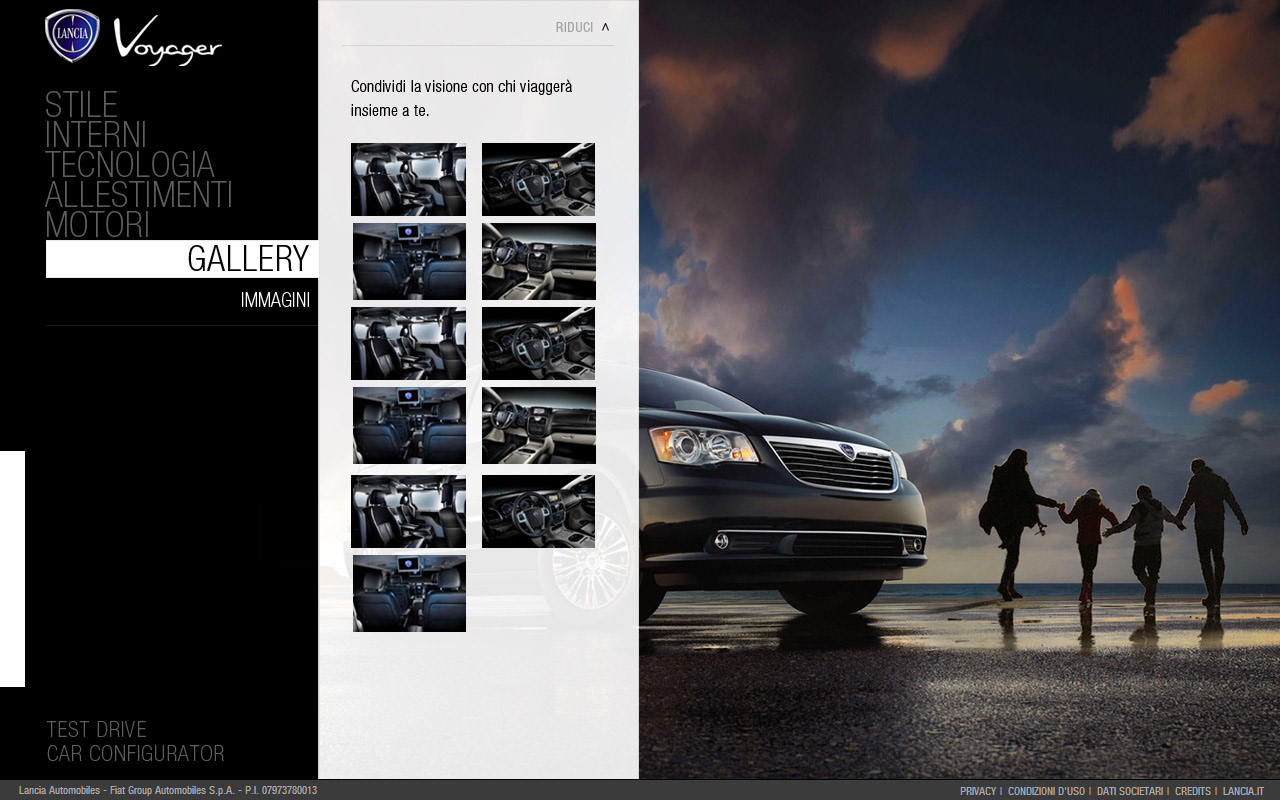The height and width of the screenshot is (800, 1280).
Task: Open second row right dashboard thumbnail
Action: [x=539, y=261]
